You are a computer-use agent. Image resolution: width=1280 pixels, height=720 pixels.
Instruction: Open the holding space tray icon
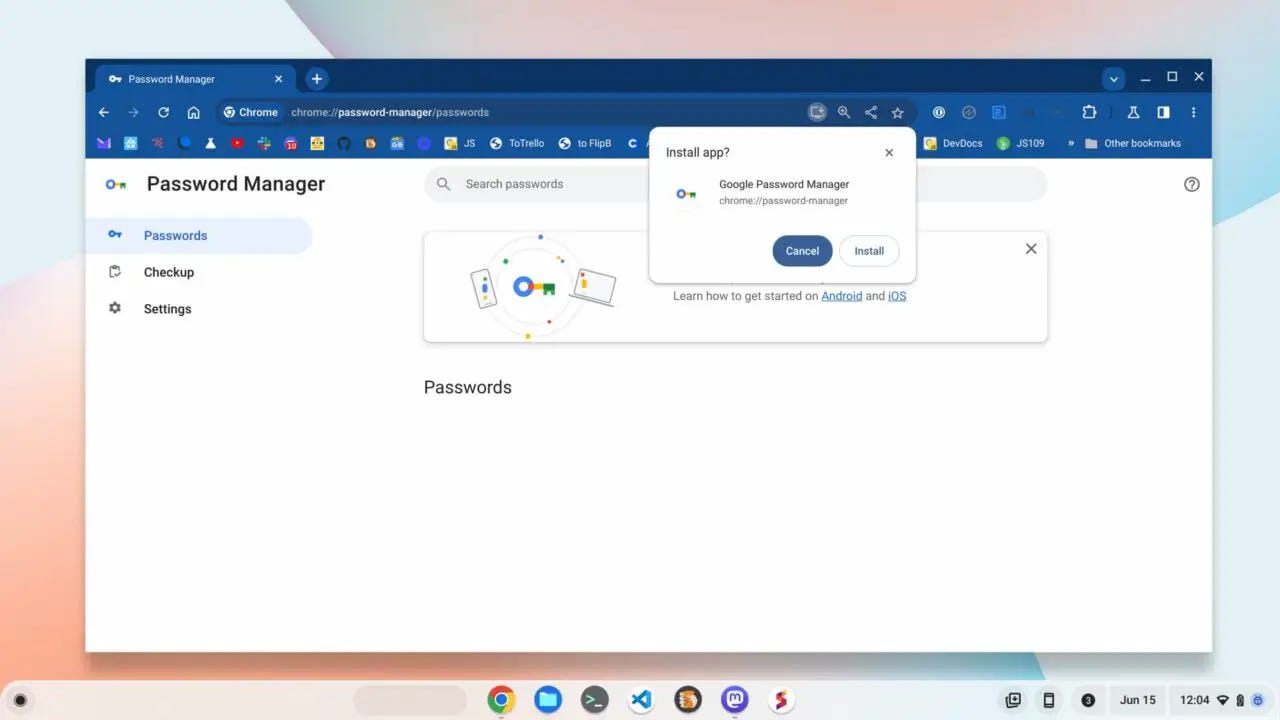point(1013,700)
